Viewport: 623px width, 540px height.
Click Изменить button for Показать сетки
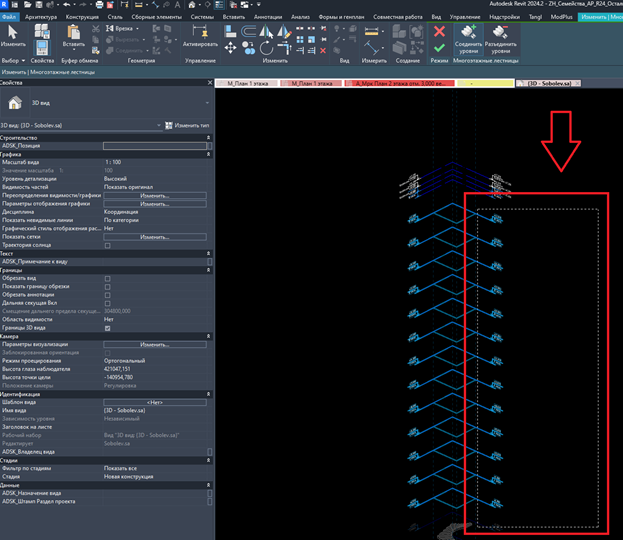(155, 237)
